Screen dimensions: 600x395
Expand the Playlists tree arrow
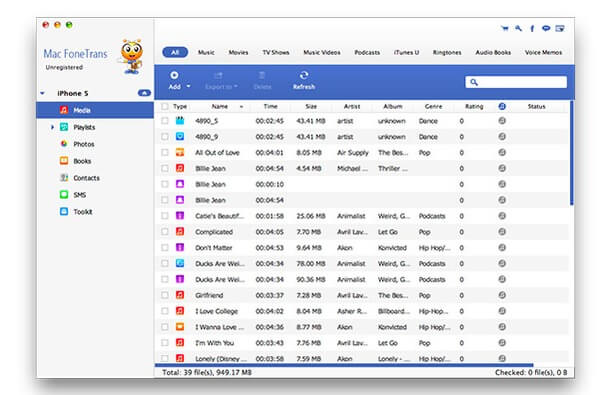pyautogui.click(x=52, y=127)
